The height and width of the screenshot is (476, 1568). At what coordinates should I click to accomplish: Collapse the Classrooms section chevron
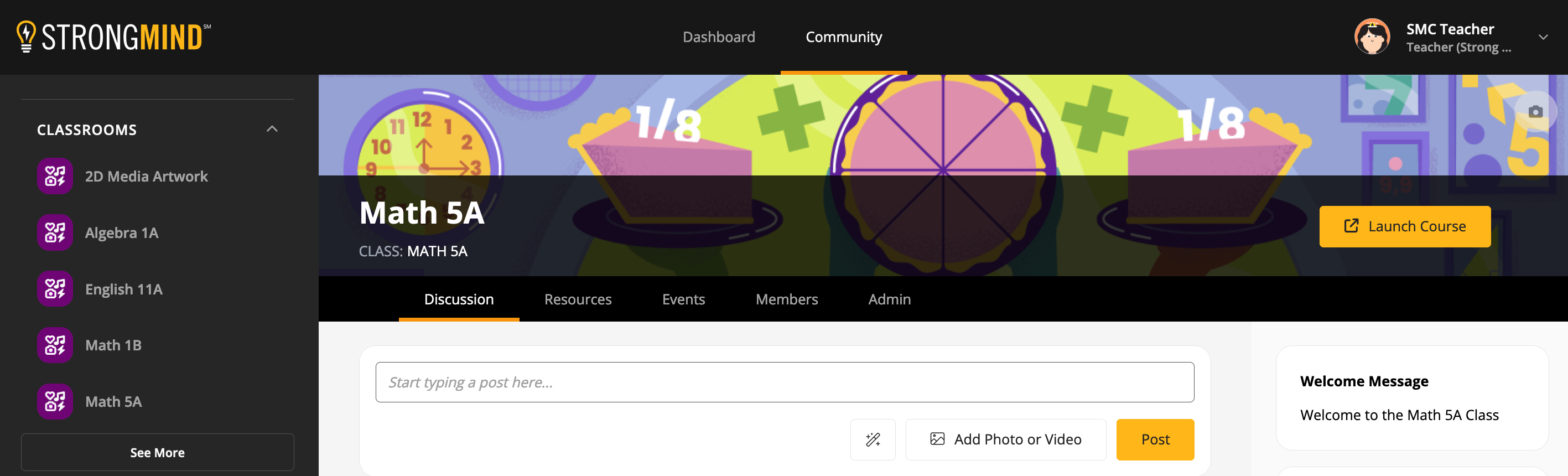pos(272,129)
